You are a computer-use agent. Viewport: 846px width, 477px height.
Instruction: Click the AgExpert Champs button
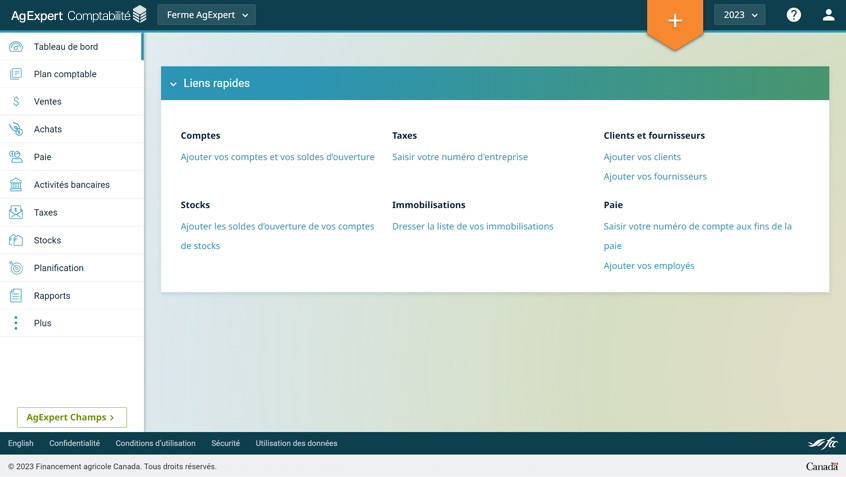pyautogui.click(x=72, y=417)
